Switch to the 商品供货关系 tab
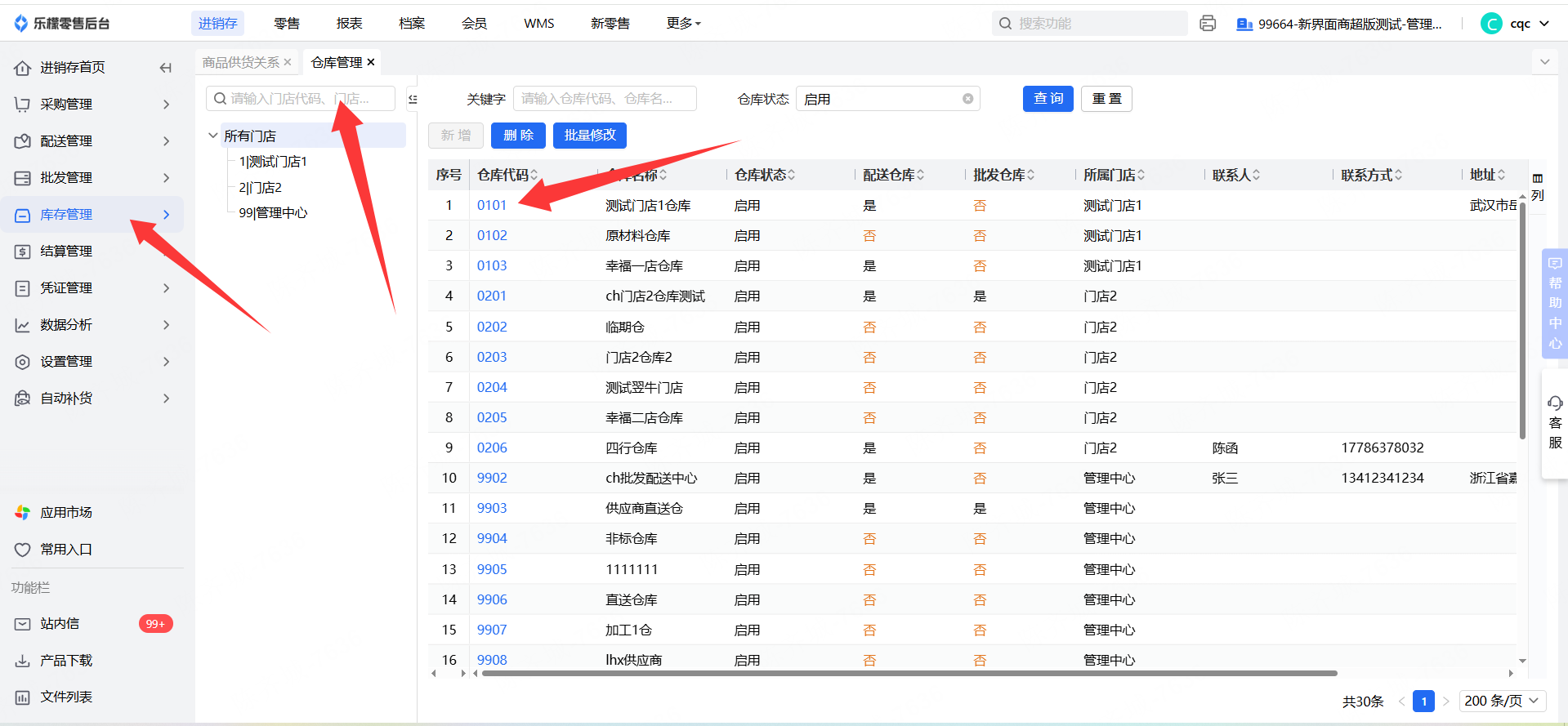The height and width of the screenshot is (726, 1568). [241, 62]
